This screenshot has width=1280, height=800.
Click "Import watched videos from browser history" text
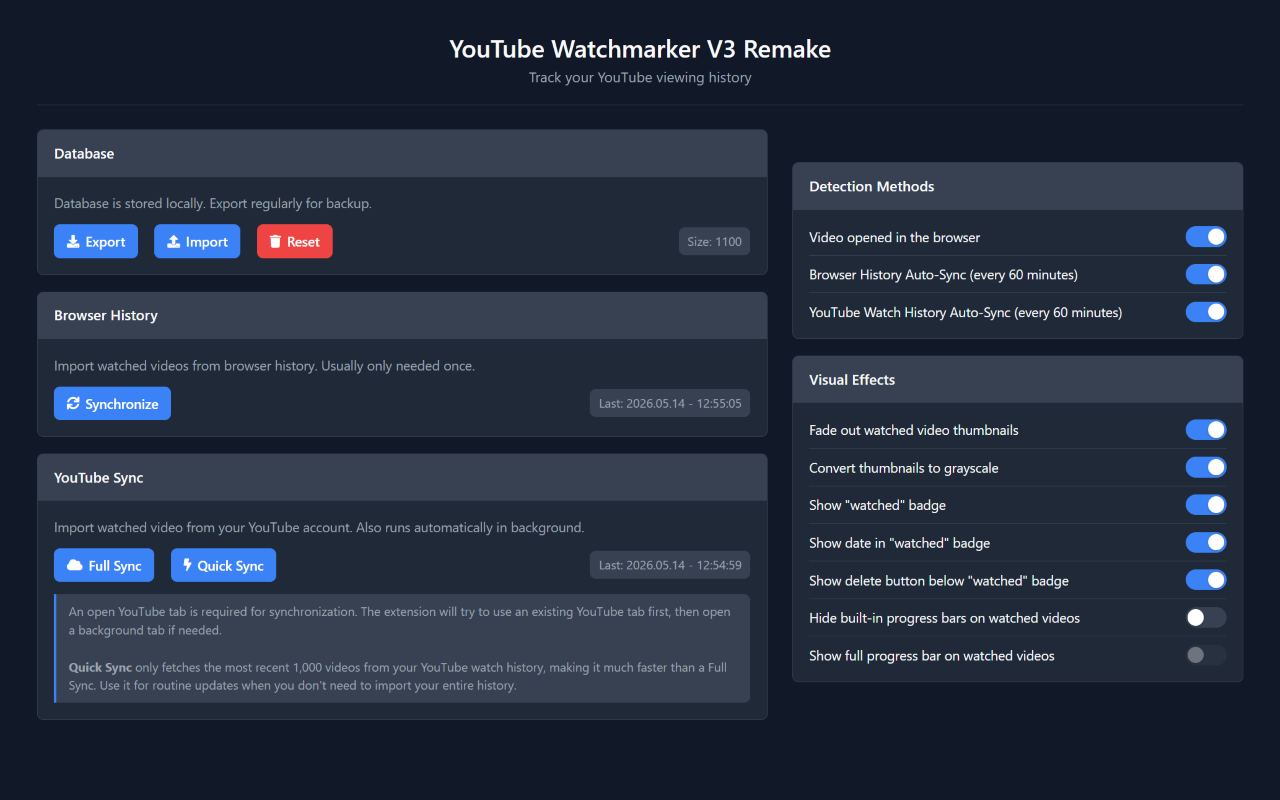pos(264,366)
